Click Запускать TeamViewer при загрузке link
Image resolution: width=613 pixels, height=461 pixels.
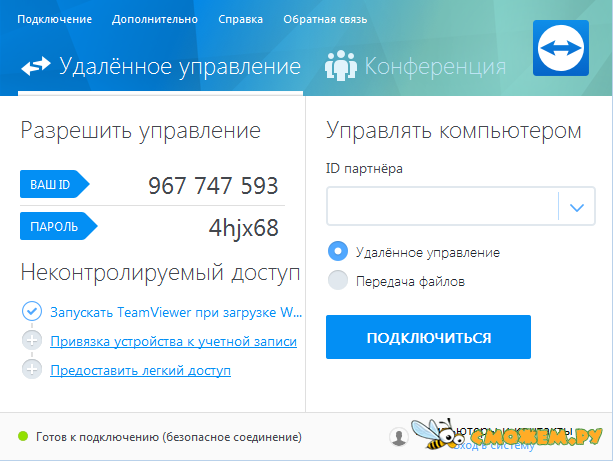176,312
